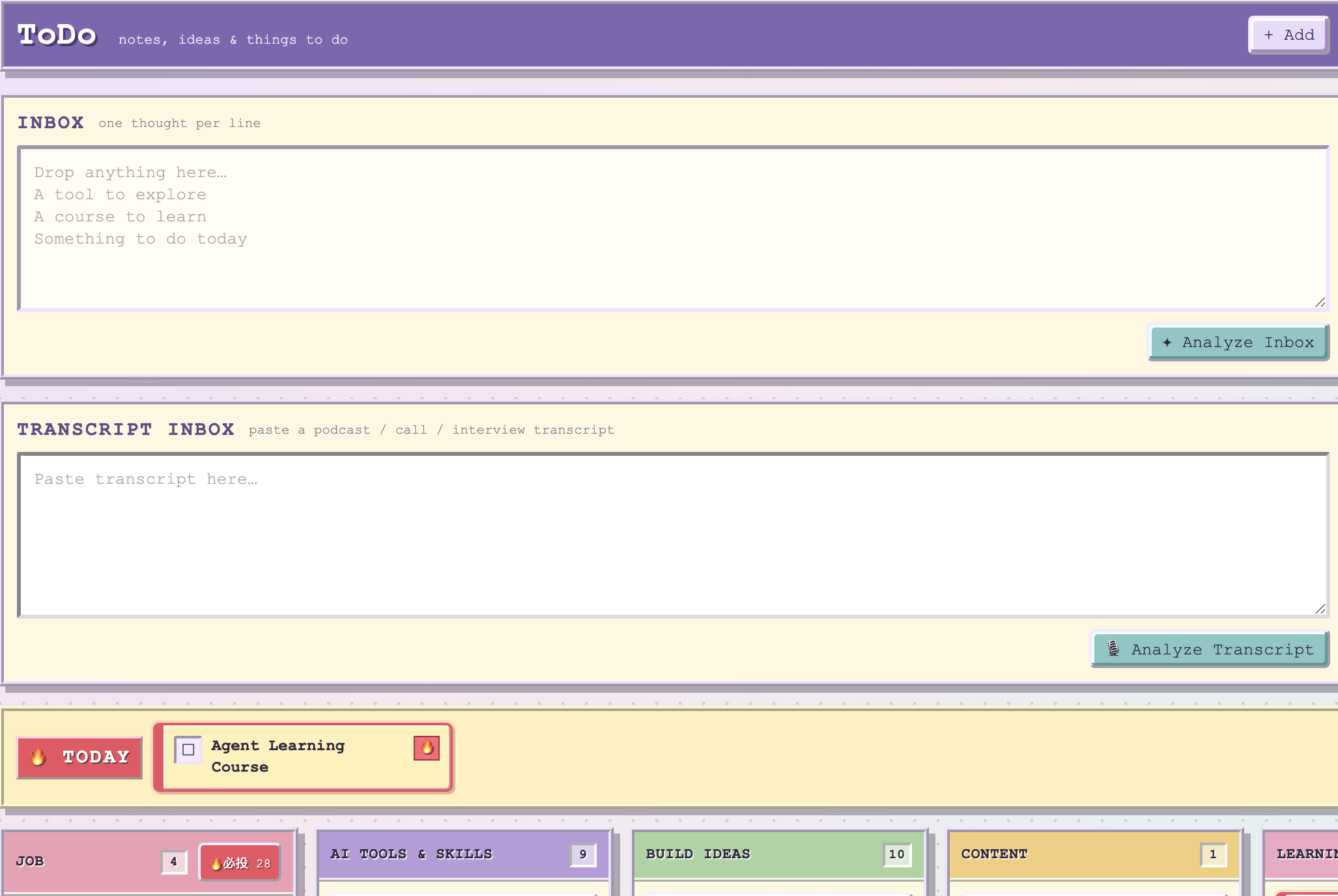This screenshot has width=1338, height=896.
Task: Select the LEARNING column header
Action: pyautogui.click(x=1301, y=854)
